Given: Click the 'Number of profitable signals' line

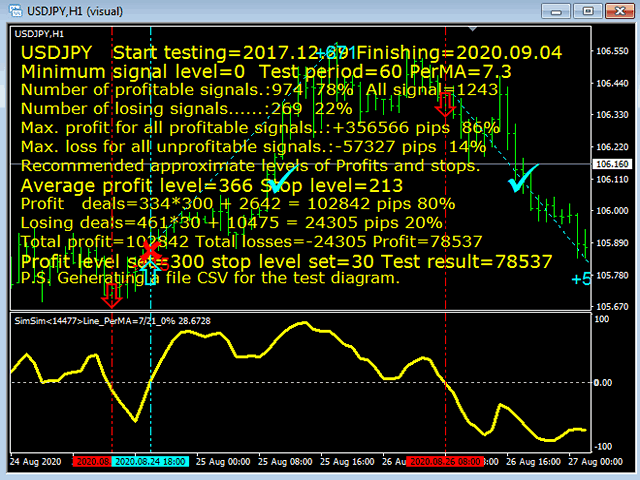Looking at the screenshot, I should coord(260,90).
